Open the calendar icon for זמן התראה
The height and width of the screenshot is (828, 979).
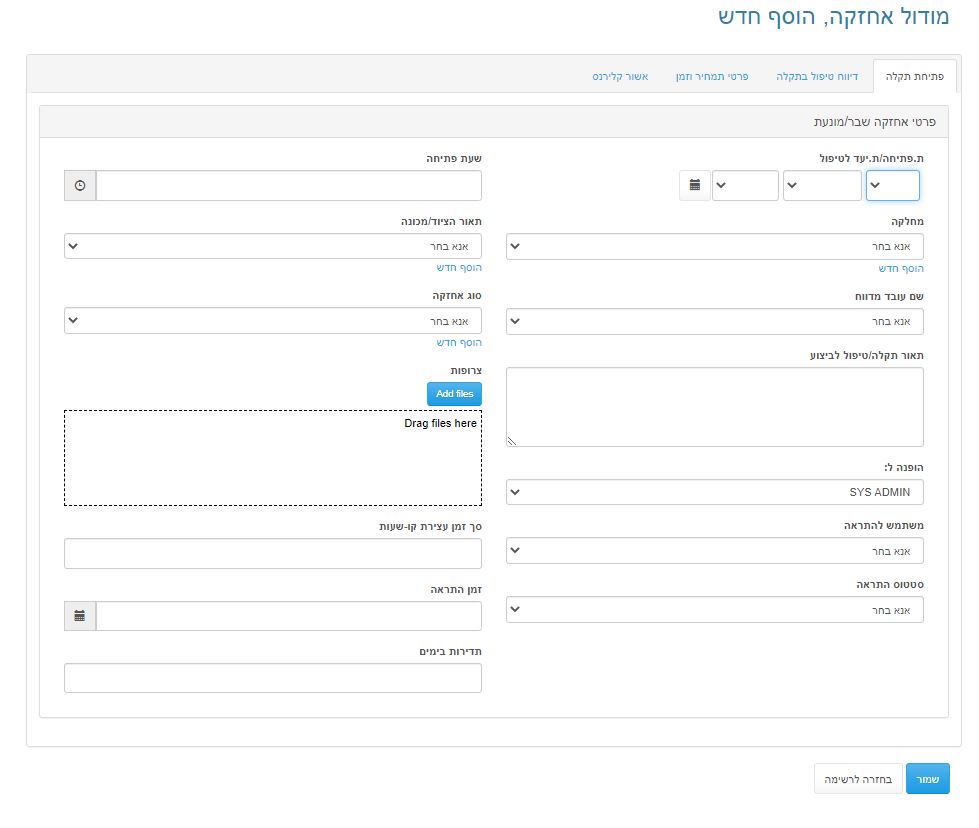coord(80,616)
